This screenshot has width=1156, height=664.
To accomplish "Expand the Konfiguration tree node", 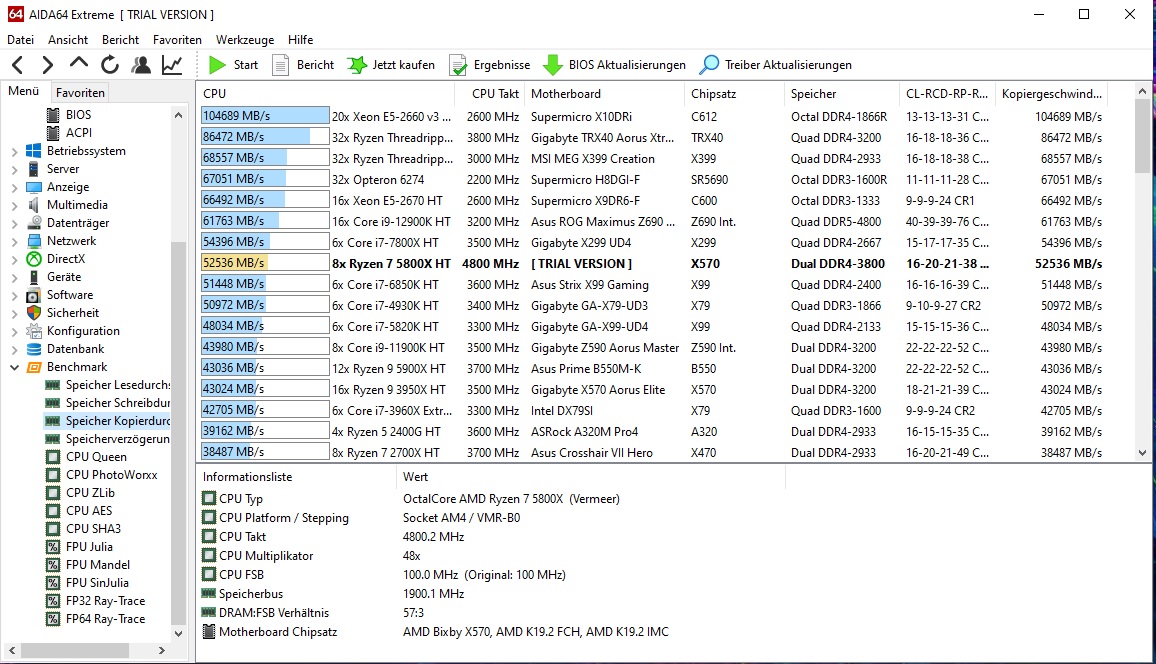I will click(x=14, y=331).
